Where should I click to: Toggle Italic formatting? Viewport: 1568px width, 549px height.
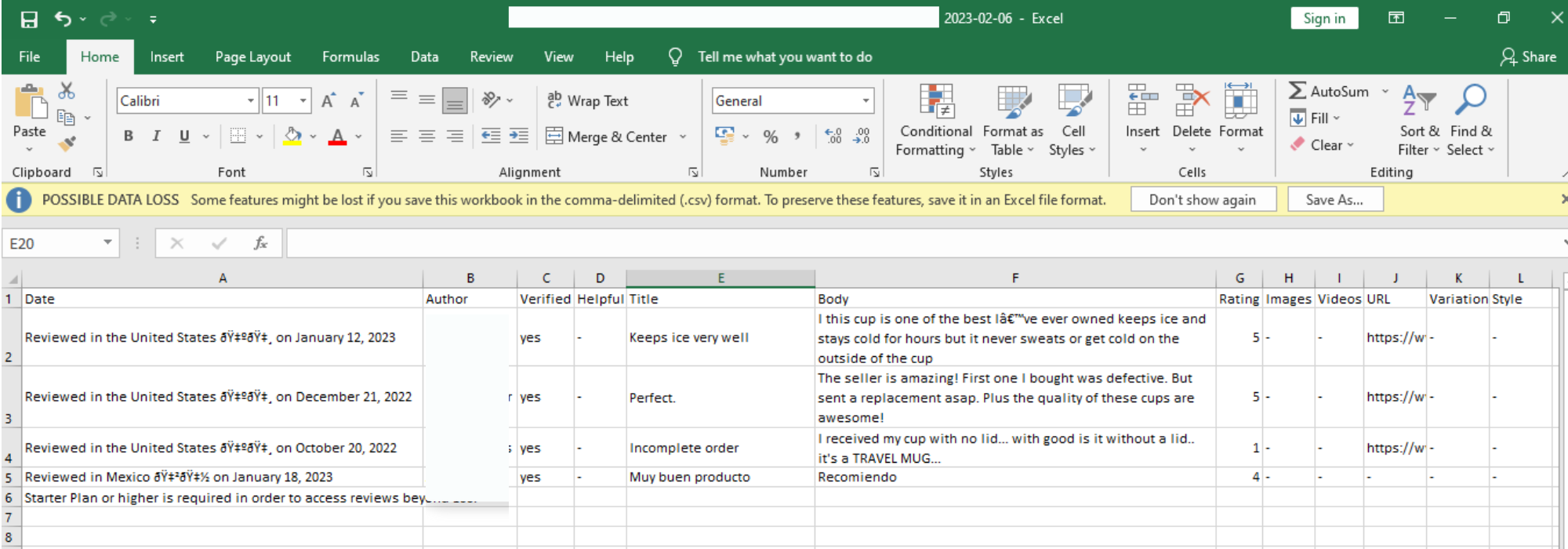[156, 136]
